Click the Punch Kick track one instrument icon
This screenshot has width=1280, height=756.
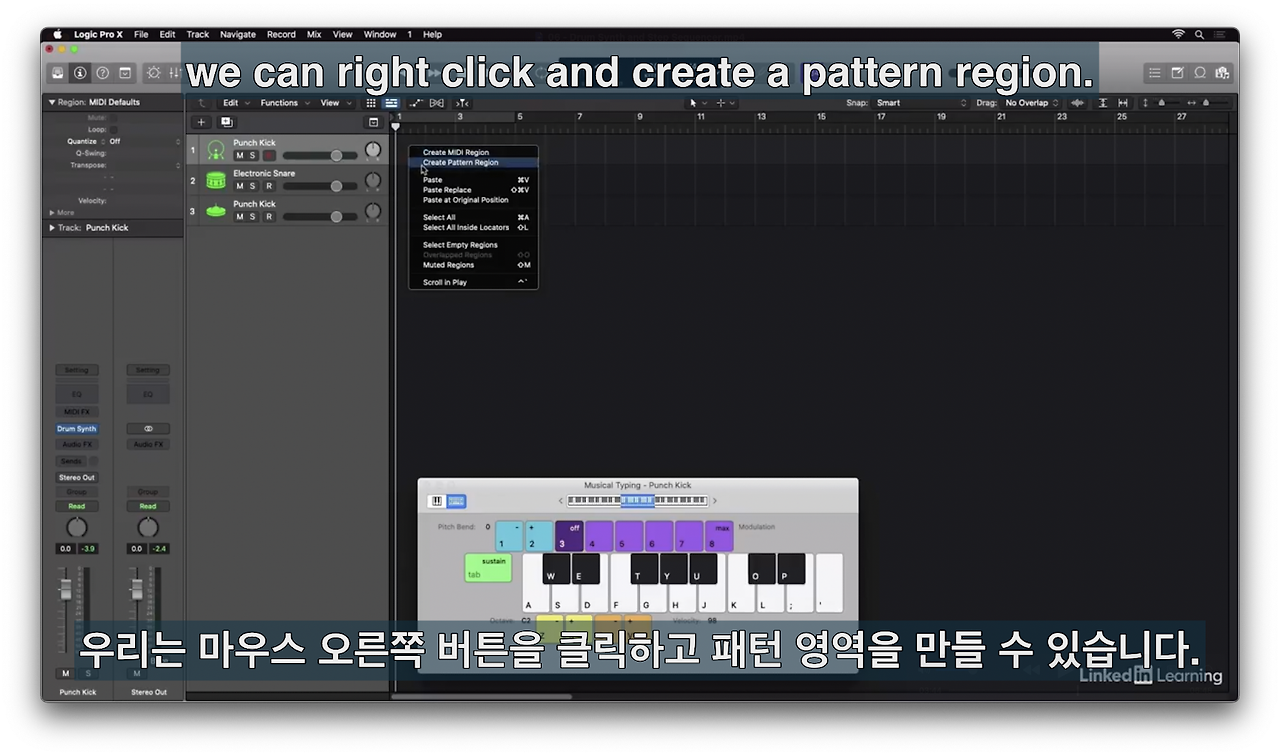pos(215,151)
